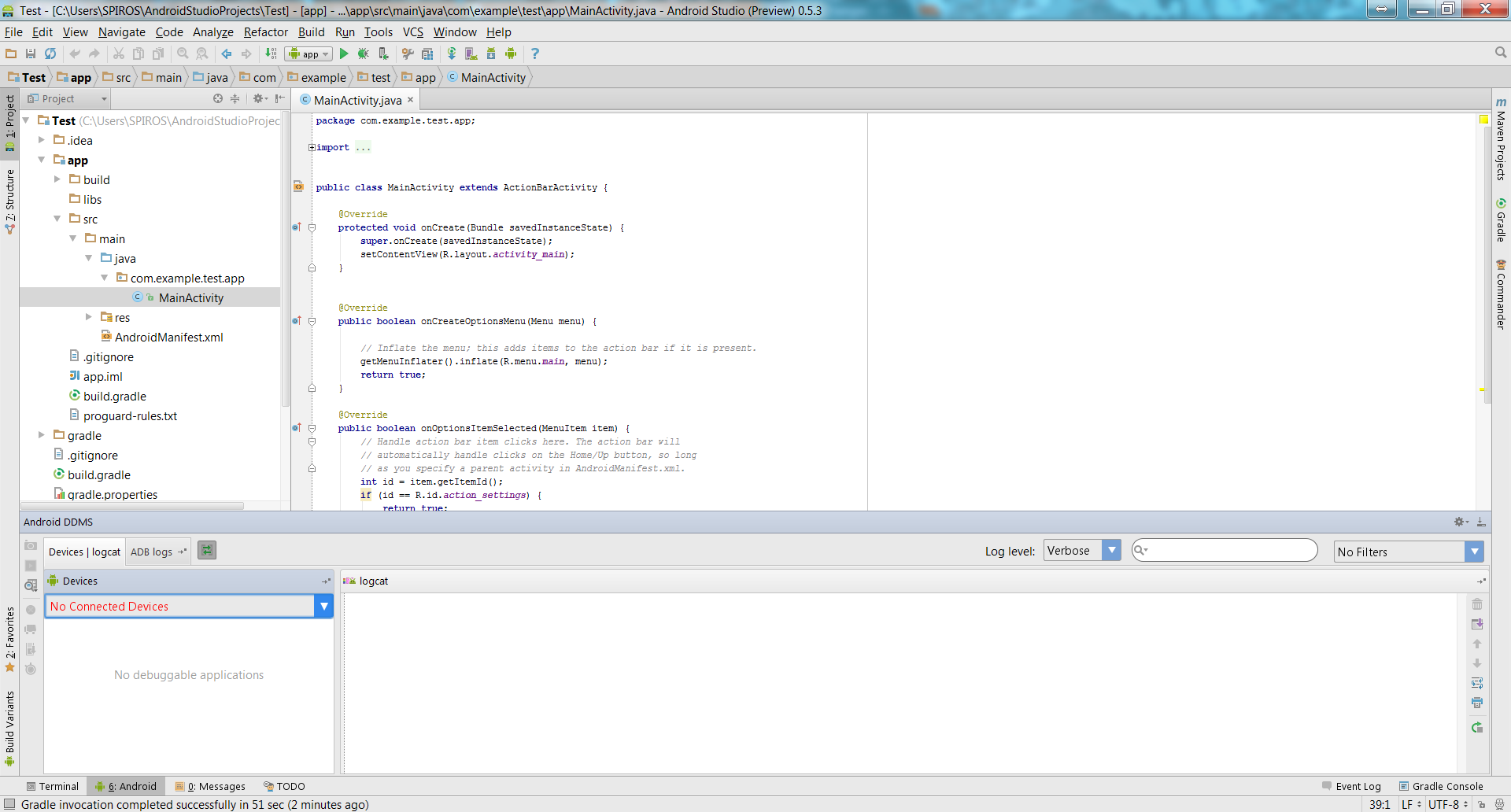1511x812 pixels.
Task: Hide the Project panel with its hide icon
Action: click(x=279, y=98)
